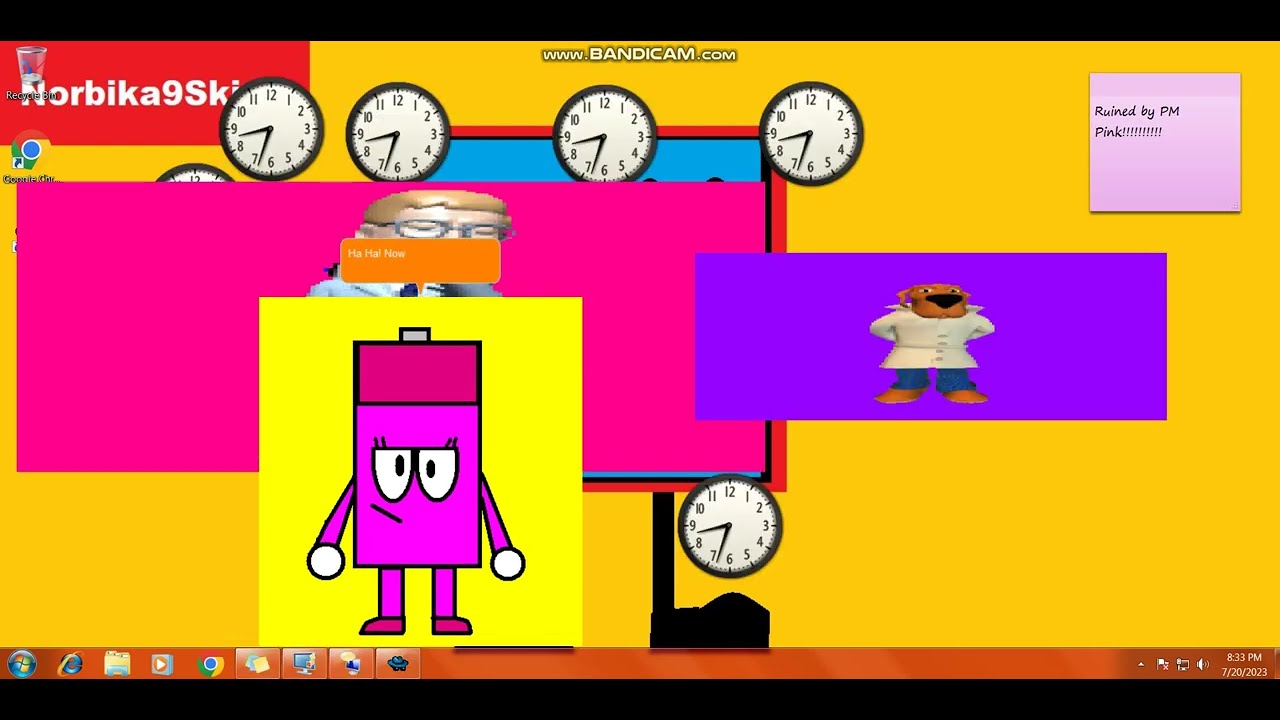Click the Show Desktop strip on the taskbar's far edge
Image resolution: width=1280 pixels, height=720 pixels.
coord(1275,664)
